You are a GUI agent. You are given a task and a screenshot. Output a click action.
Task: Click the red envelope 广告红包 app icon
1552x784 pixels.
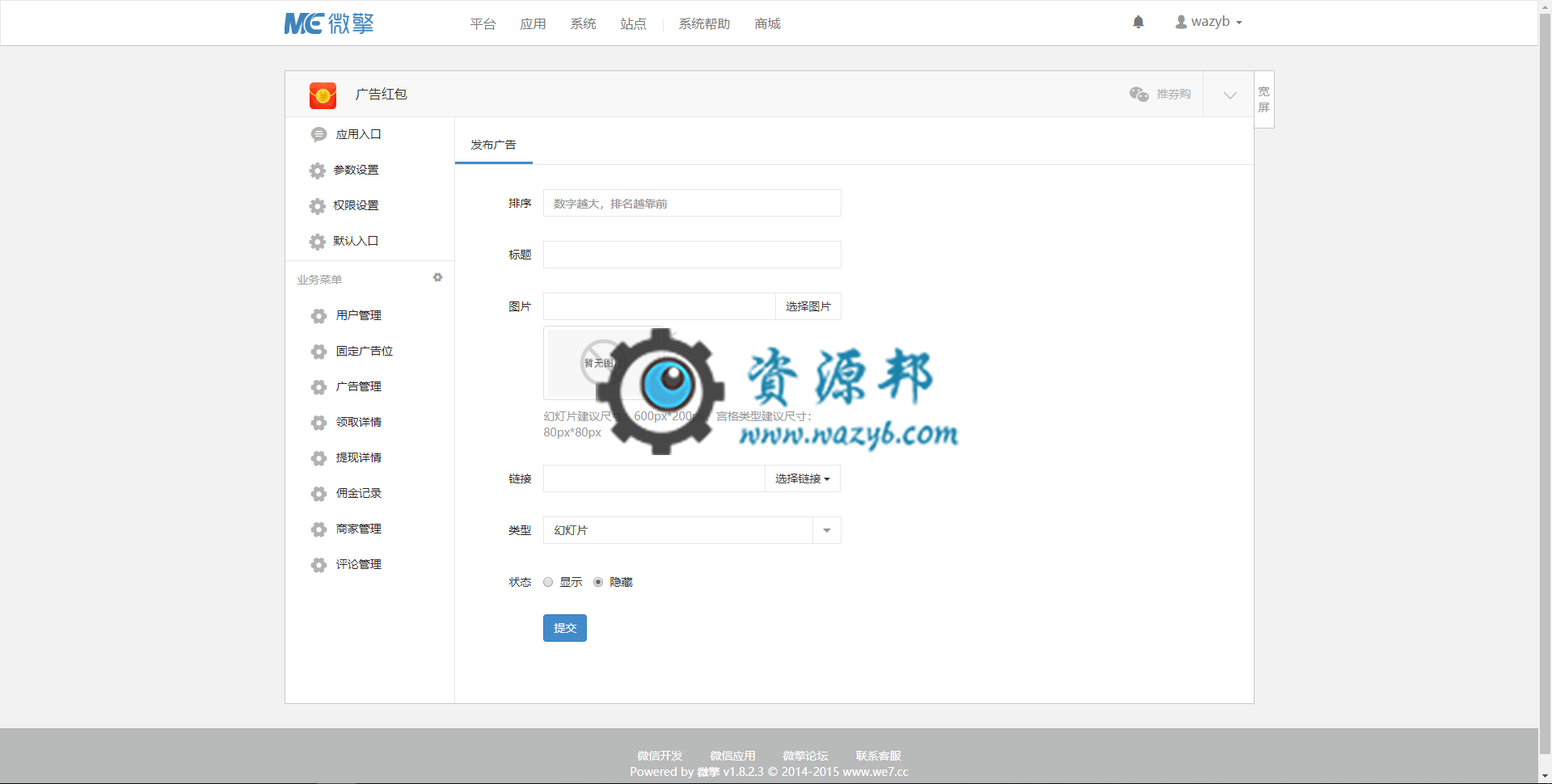click(x=323, y=95)
